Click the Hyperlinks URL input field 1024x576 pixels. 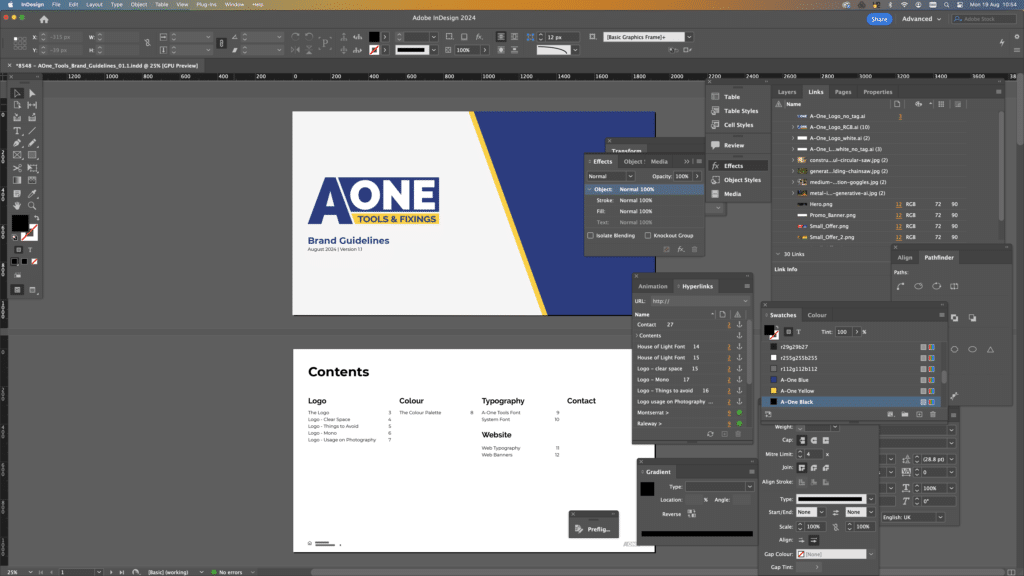[696, 301]
